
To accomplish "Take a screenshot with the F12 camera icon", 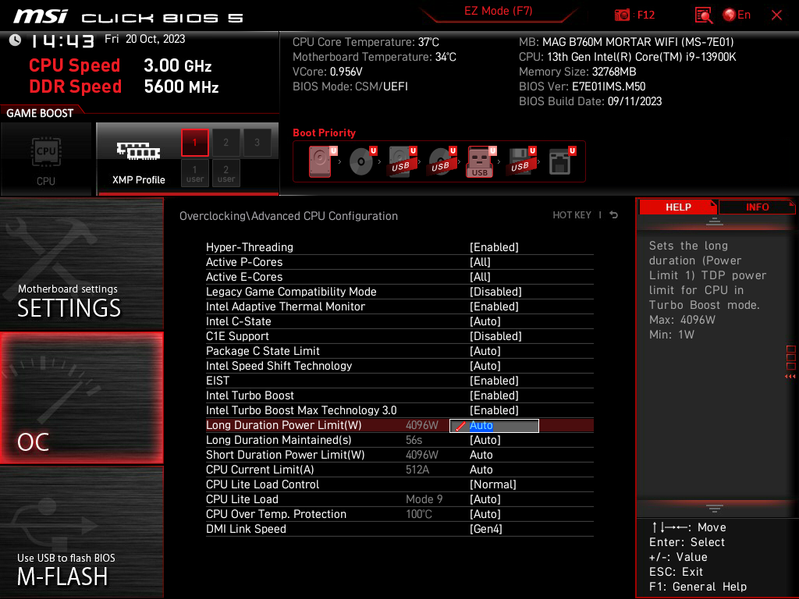I will point(622,15).
